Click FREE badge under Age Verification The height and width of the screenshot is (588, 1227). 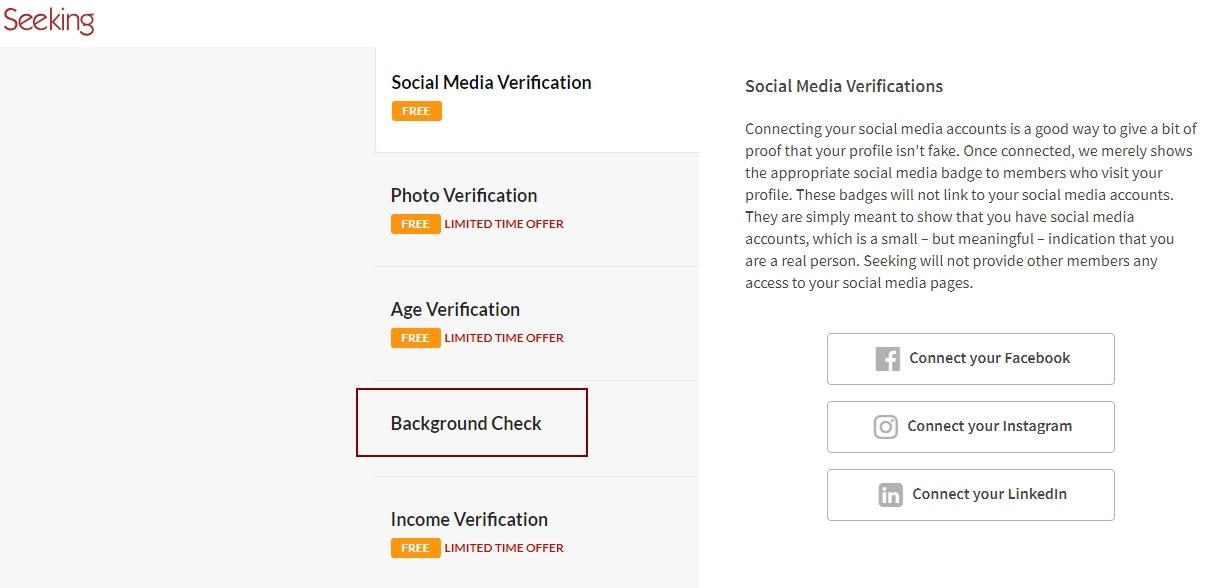[x=416, y=338]
